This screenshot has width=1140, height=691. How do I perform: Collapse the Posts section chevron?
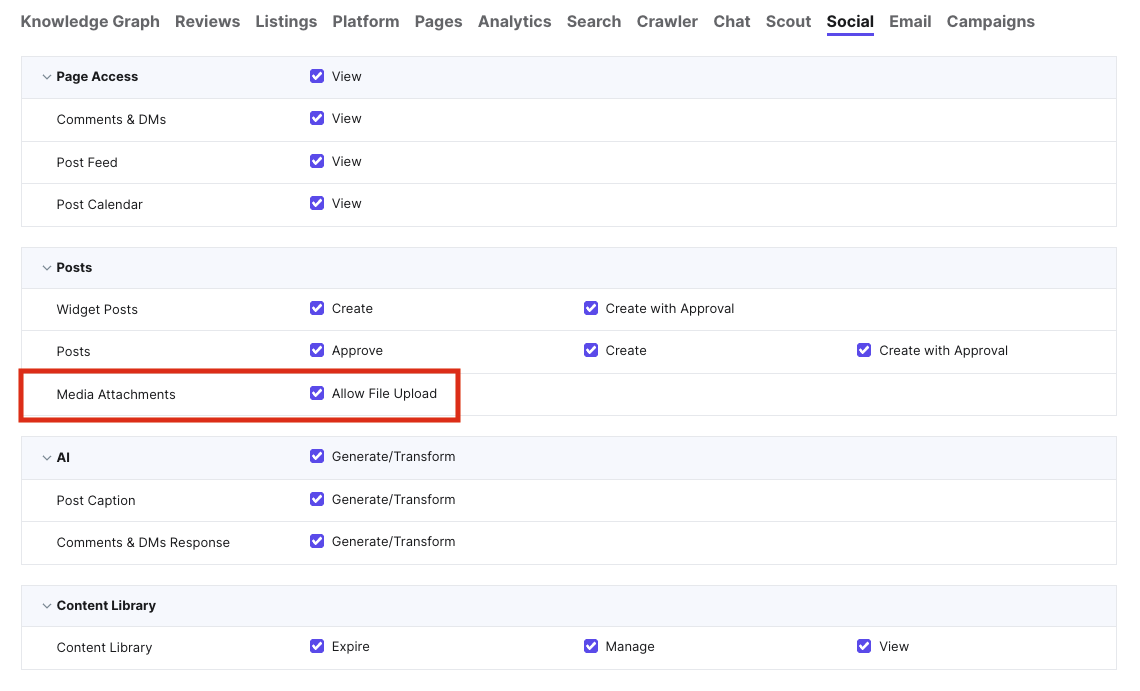coord(47,268)
